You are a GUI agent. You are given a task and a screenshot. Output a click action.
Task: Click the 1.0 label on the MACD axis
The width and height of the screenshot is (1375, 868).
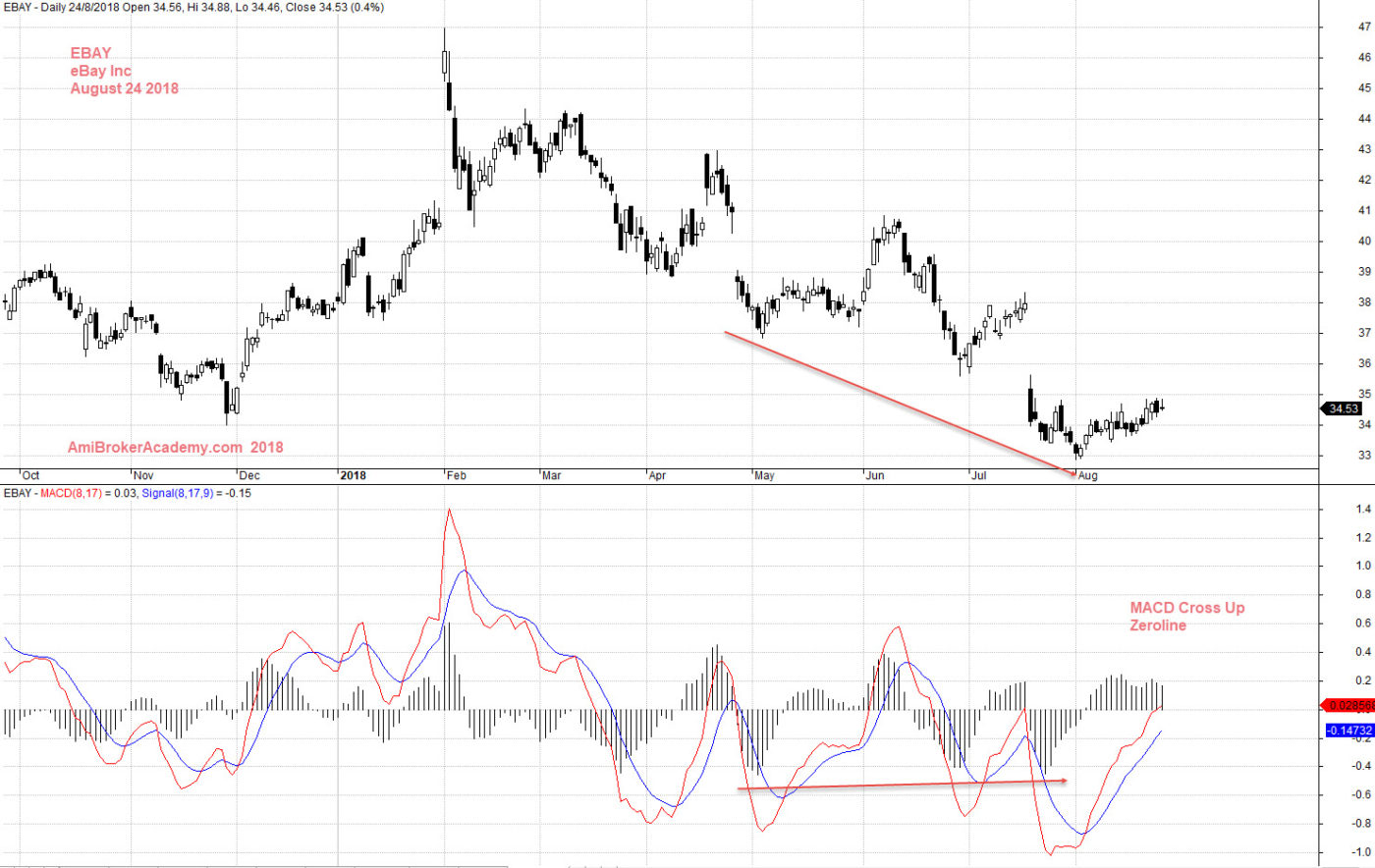1363,566
